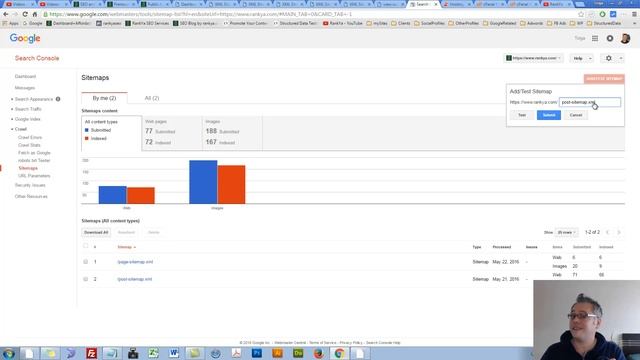Click the blue Submitted legend swatch
Image resolution: width=640 pixels, height=360 pixels.
[x=87, y=130]
